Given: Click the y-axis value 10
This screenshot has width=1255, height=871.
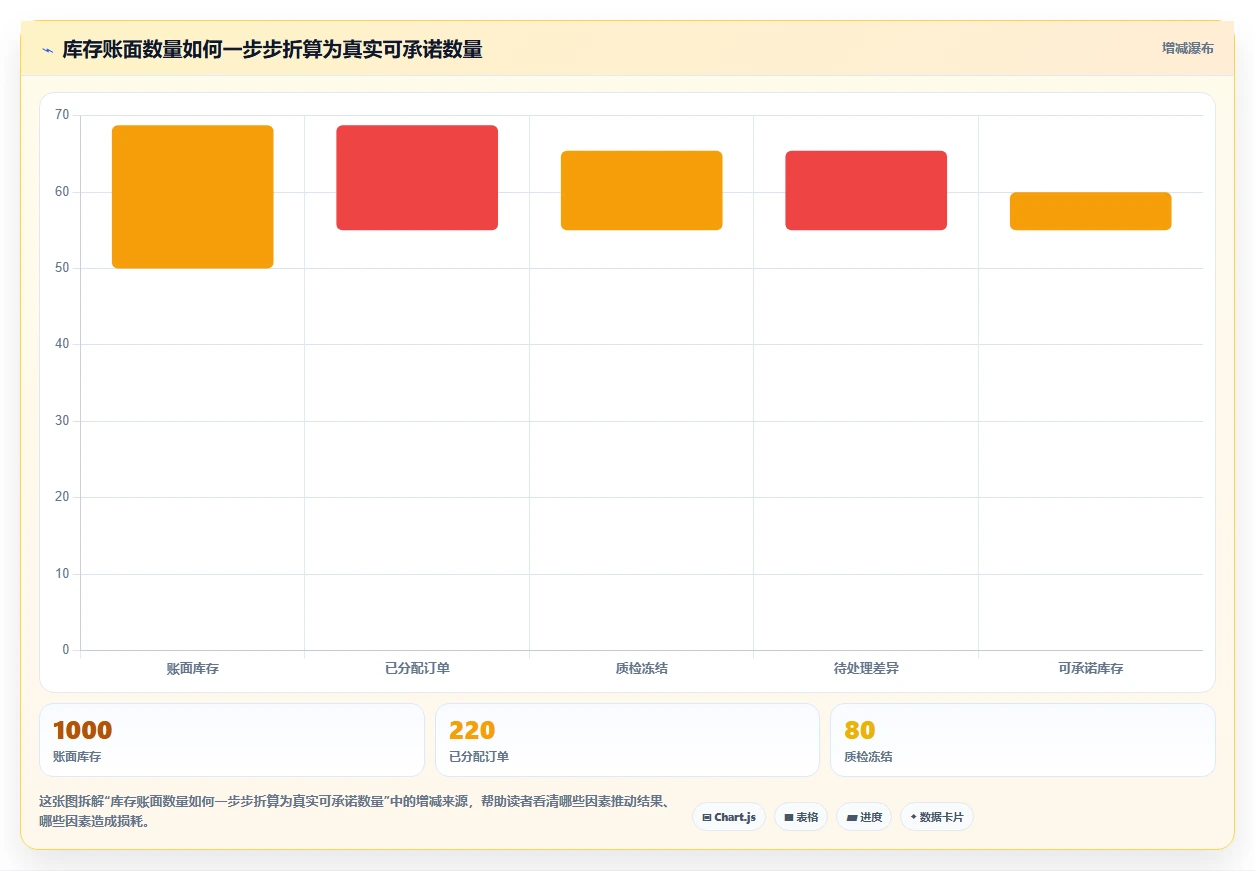Looking at the screenshot, I should click(x=62, y=574).
